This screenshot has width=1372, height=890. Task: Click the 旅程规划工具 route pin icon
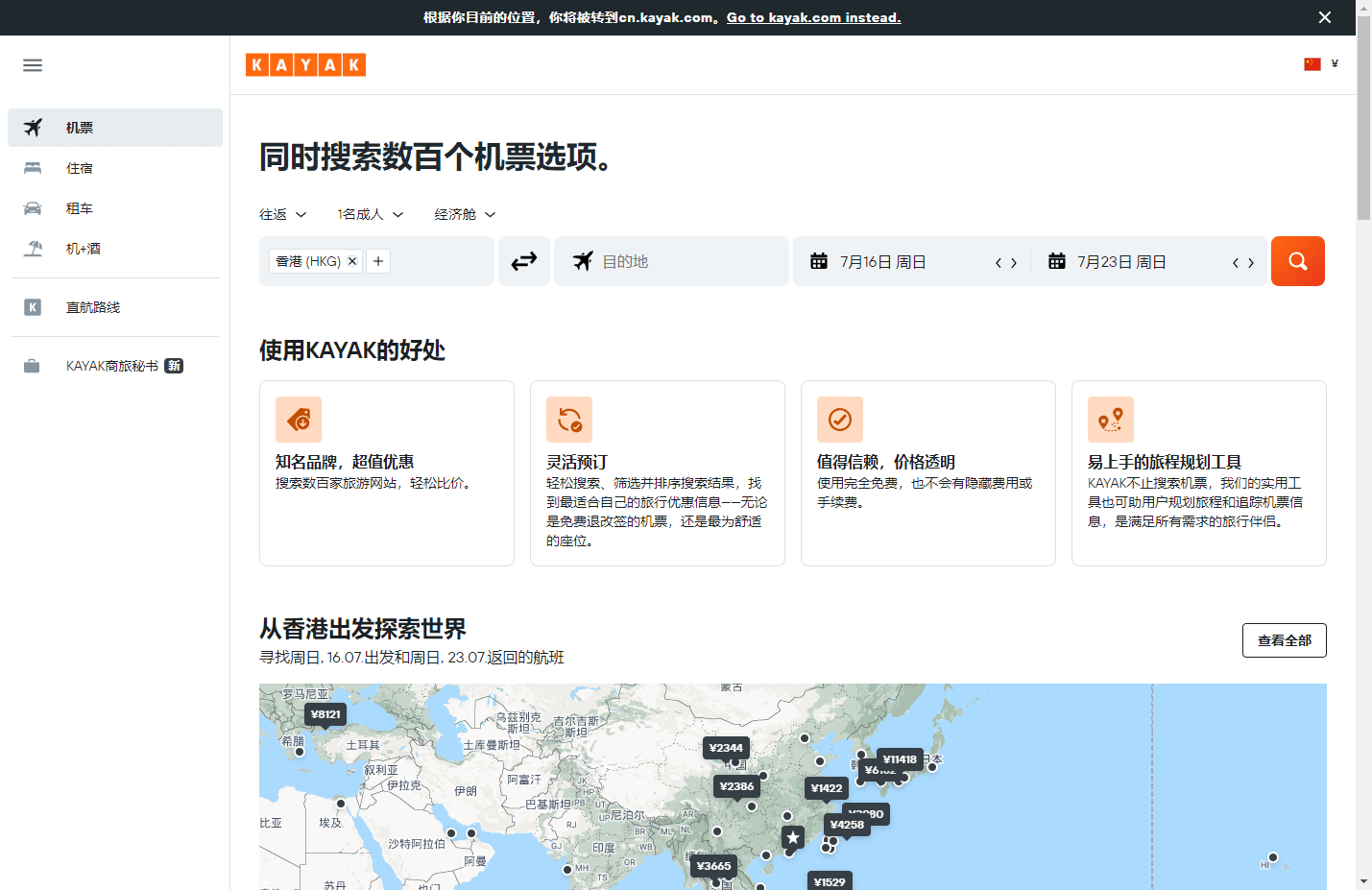[1111, 420]
